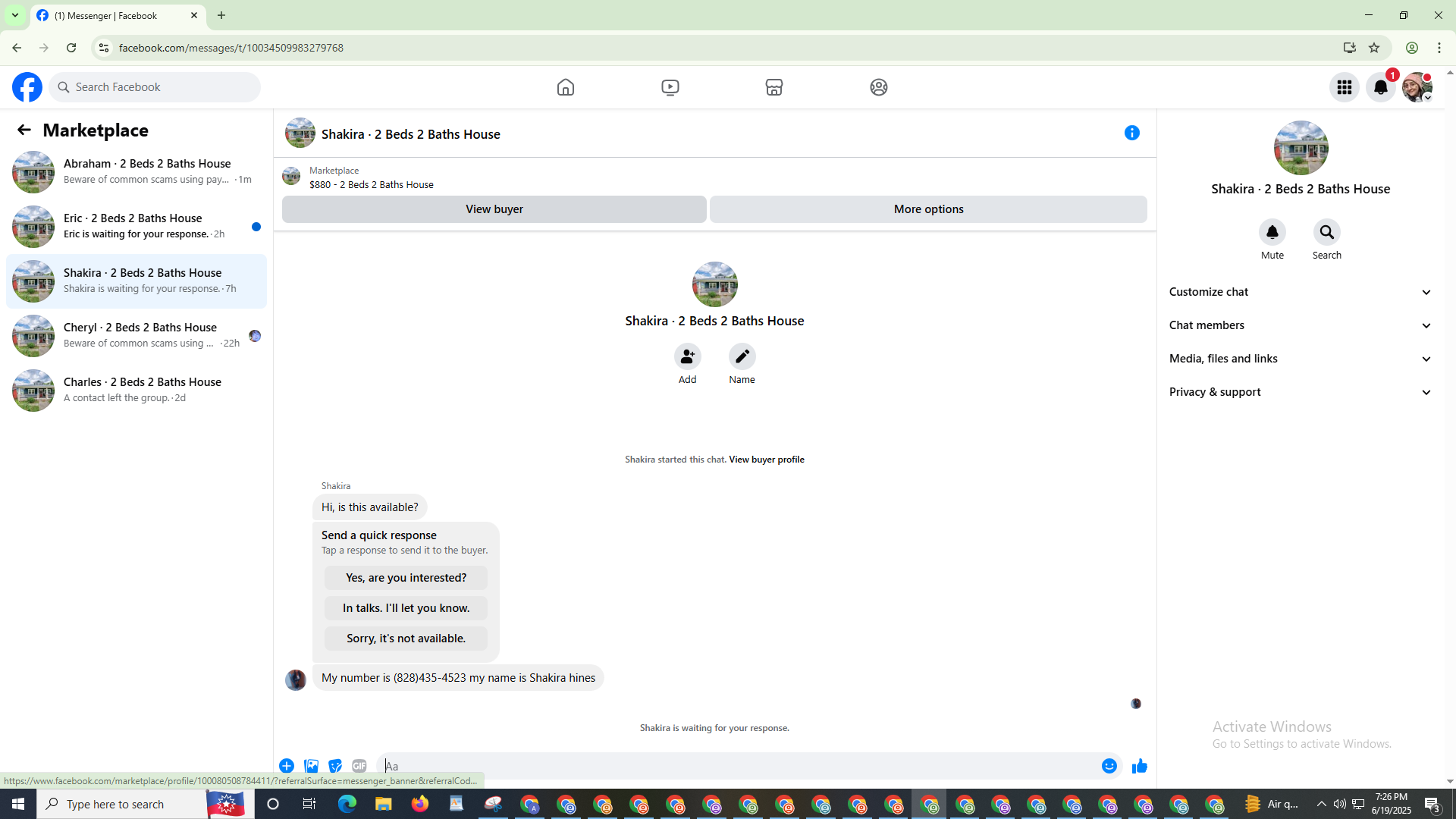
Task: Install the app from the address bar icon
Action: coord(1350,48)
